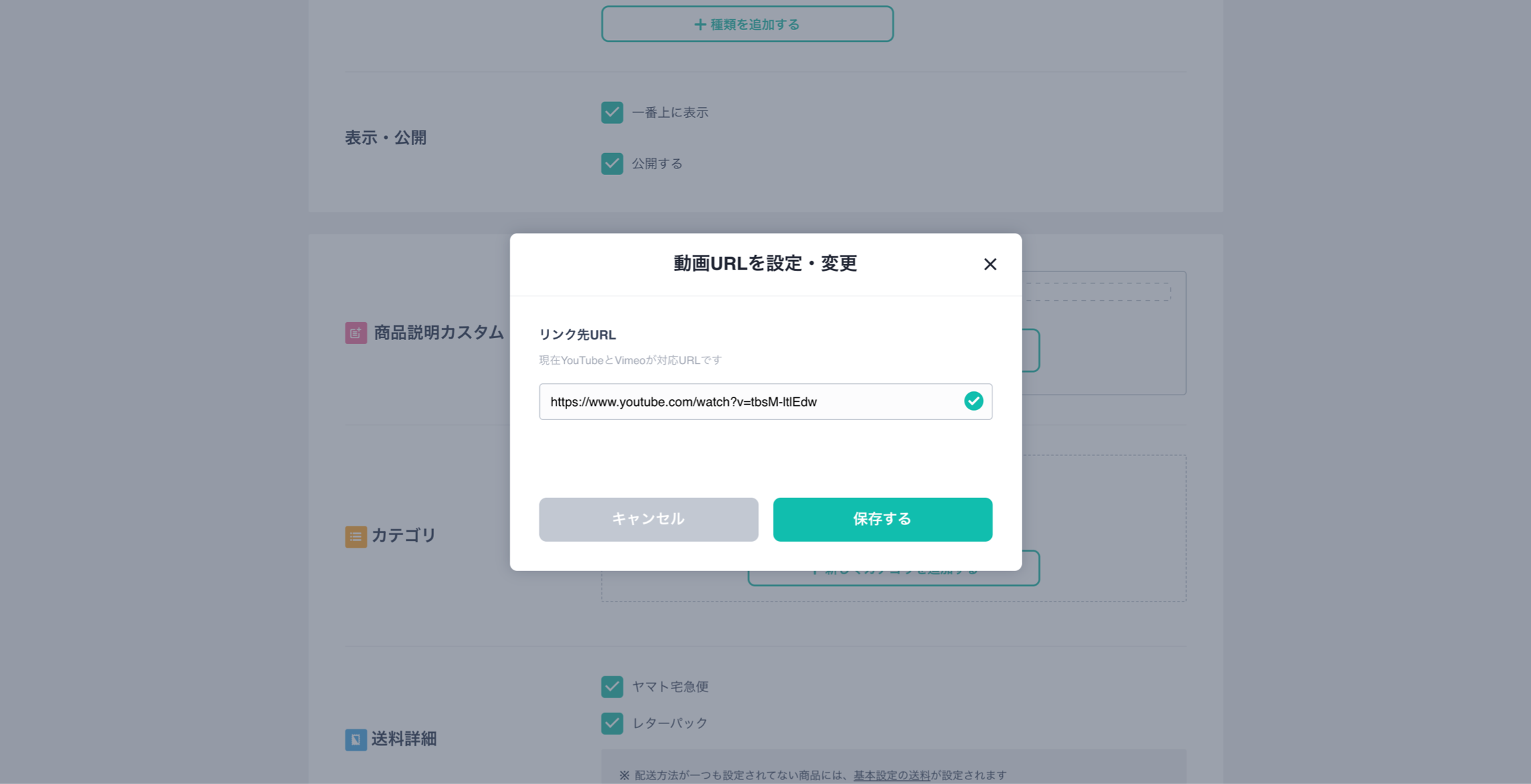This screenshot has width=1531, height=784.
Task: Uncheck the レターパック shipping checkbox
Action: pos(612,723)
